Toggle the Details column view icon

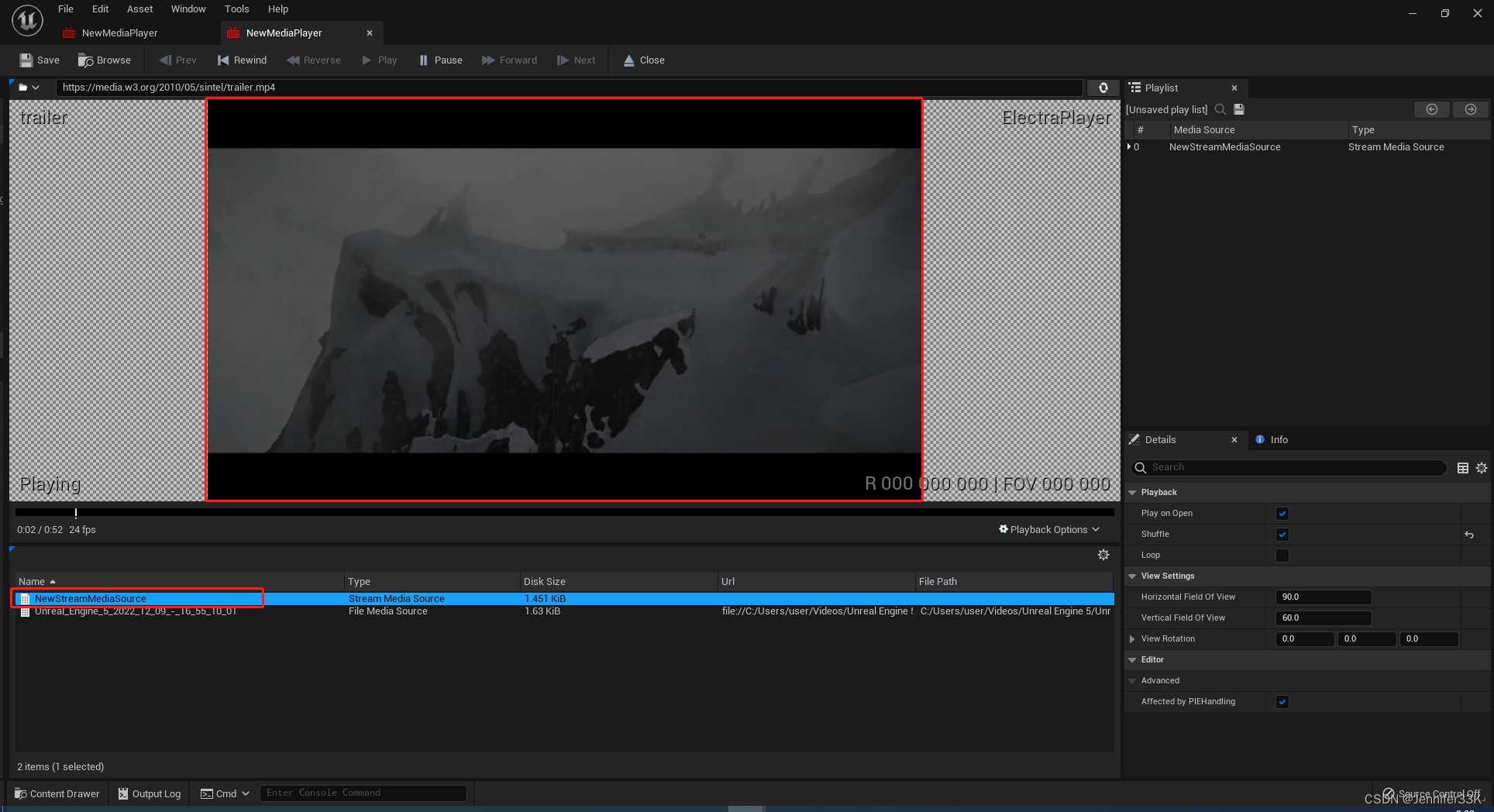point(1463,467)
